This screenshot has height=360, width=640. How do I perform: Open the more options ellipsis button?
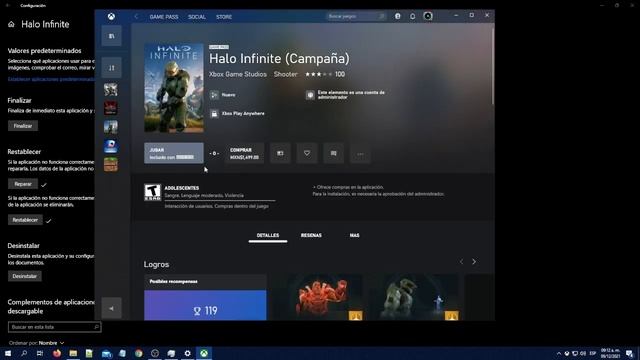pyautogui.click(x=360, y=153)
